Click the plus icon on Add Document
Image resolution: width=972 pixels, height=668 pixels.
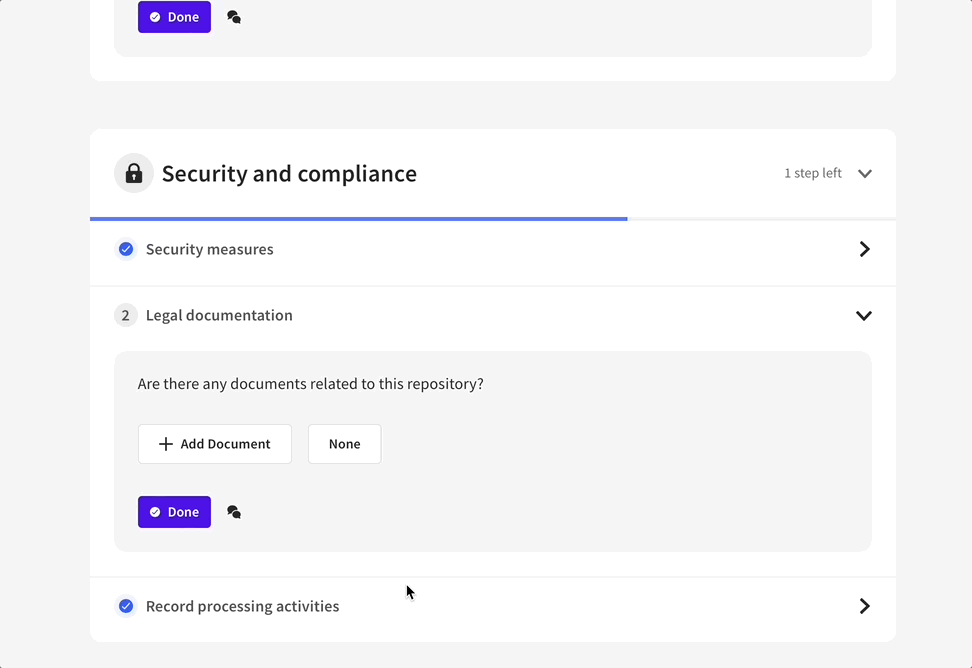[x=166, y=444]
